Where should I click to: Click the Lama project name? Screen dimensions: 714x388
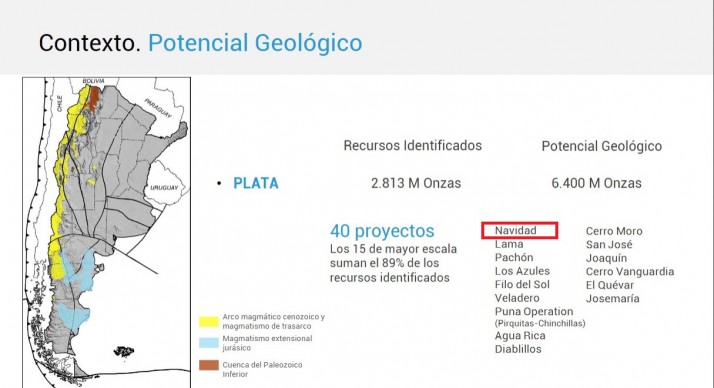point(509,244)
